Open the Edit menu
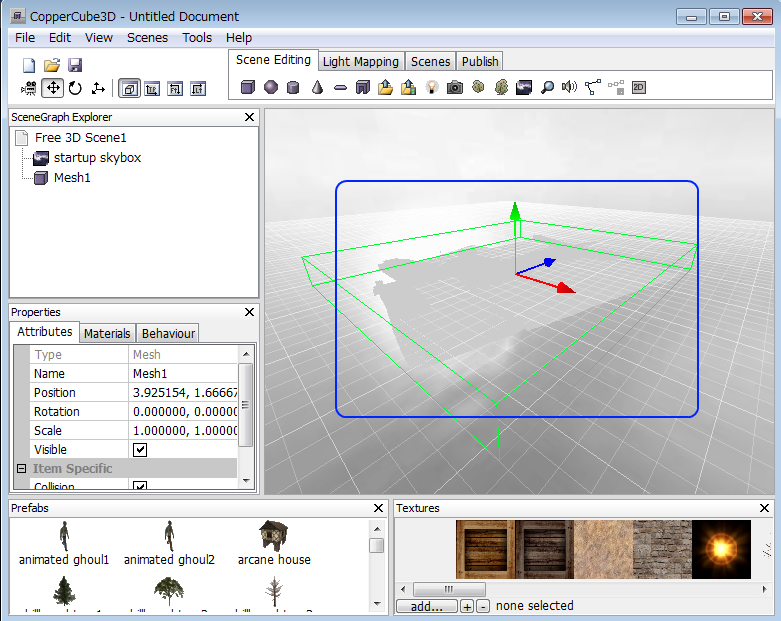The width and height of the screenshot is (781, 621). [60, 38]
